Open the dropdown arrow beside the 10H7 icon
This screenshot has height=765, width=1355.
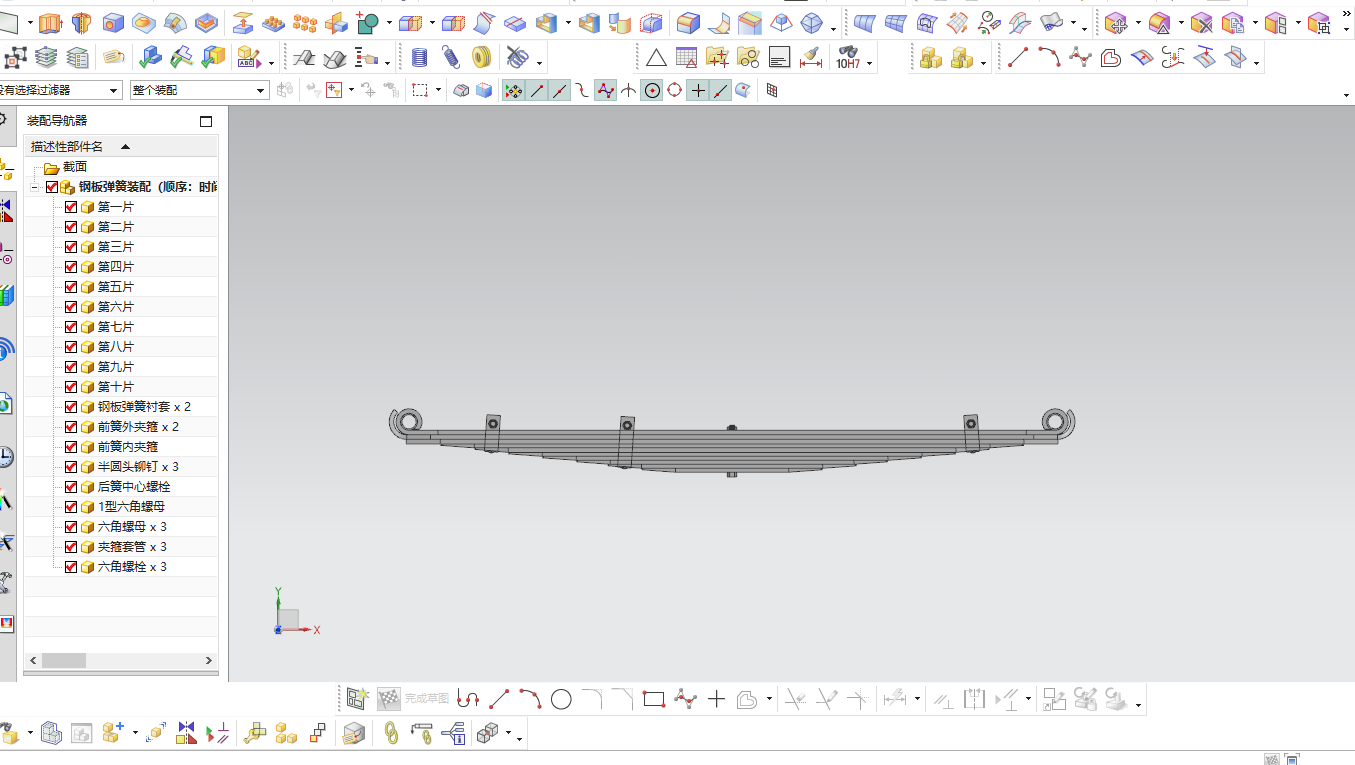click(870, 63)
